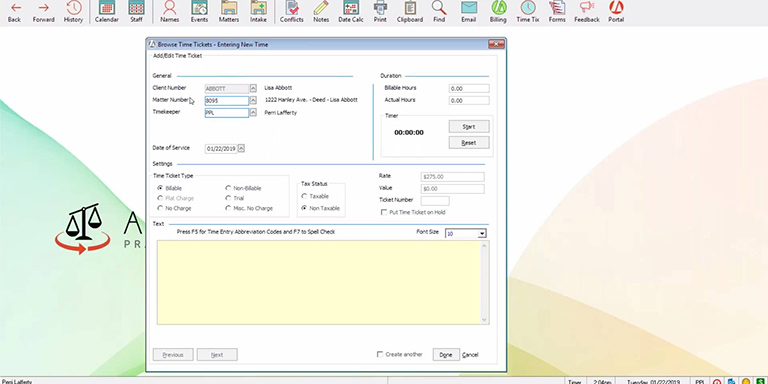Open the Time Tix clock icon
The height and width of the screenshot is (384, 768).
pos(528,12)
